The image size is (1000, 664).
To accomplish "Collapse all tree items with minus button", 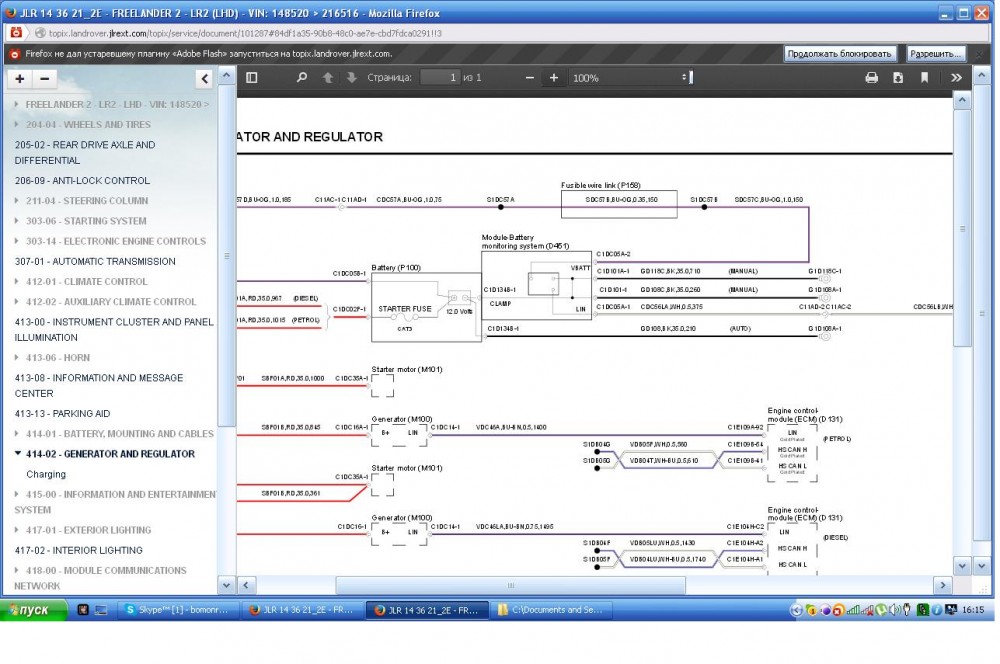I will pyautogui.click(x=44, y=79).
